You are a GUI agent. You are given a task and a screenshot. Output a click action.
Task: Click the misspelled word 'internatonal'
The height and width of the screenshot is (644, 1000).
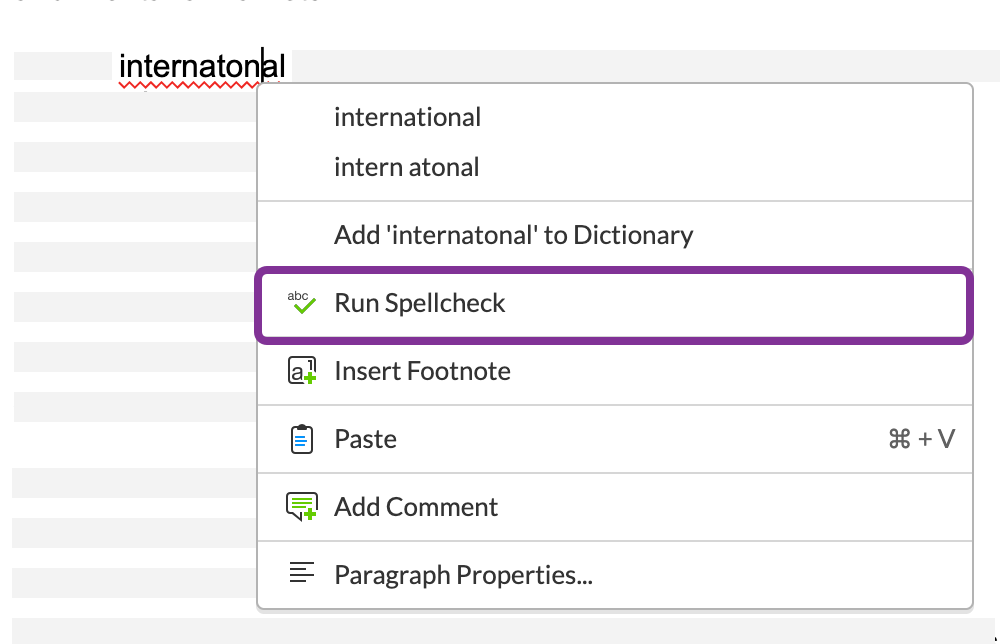tap(202, 66)
